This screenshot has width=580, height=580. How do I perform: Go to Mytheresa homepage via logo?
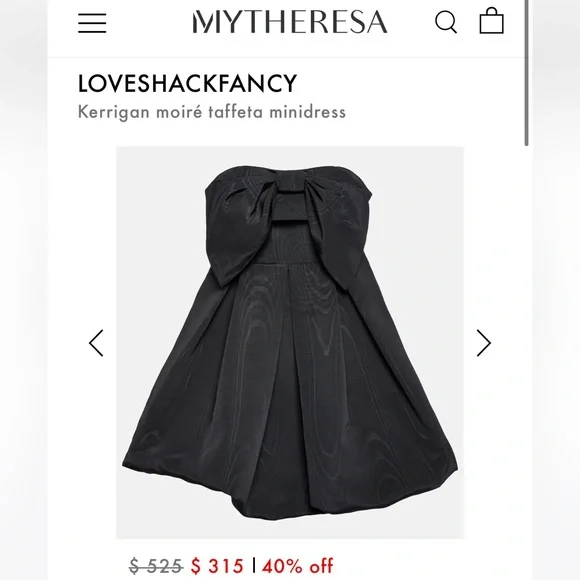290,22
